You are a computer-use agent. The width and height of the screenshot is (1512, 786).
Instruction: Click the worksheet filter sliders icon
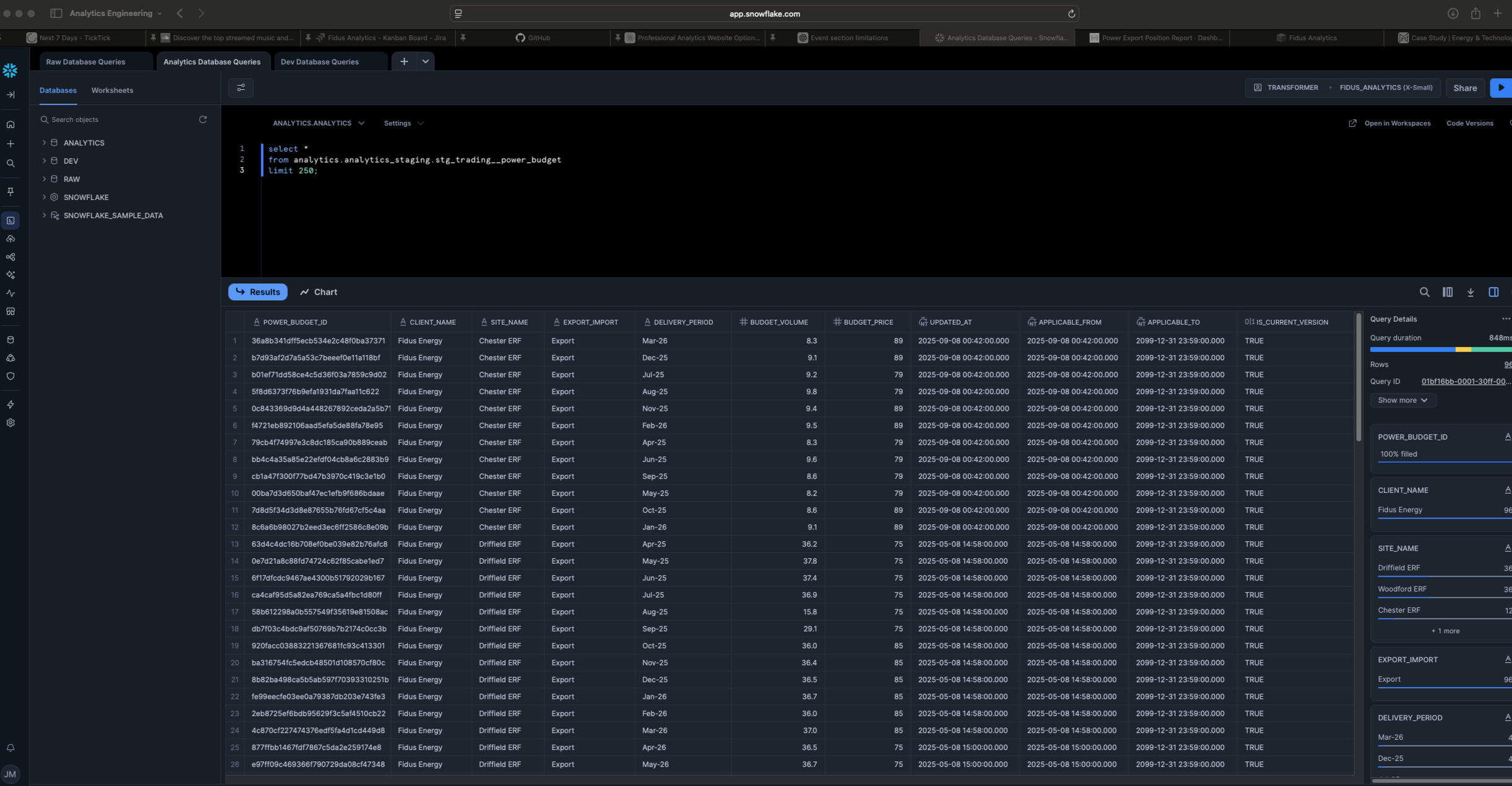pyautogui.click(x=241, y=88)
